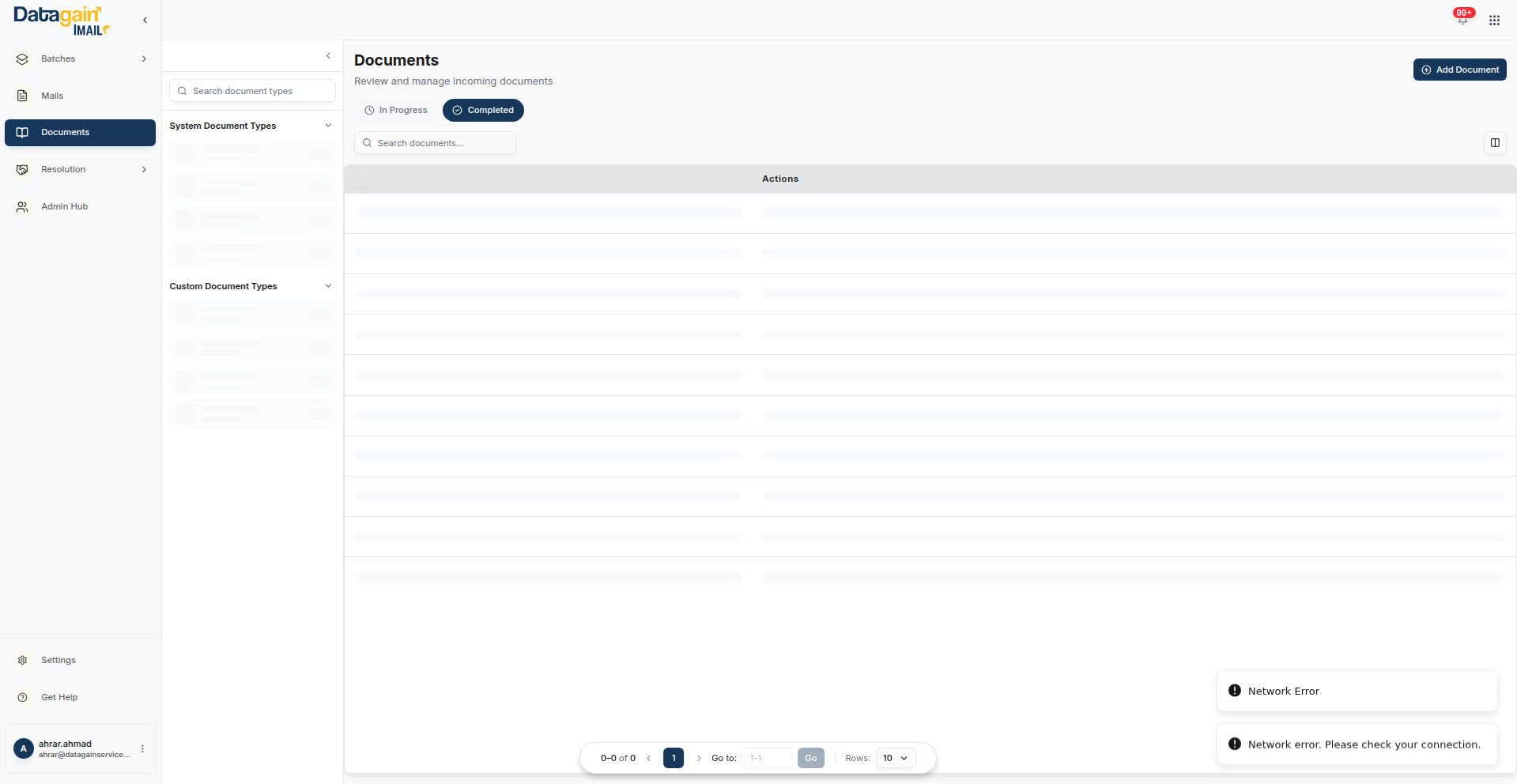Click the Add Document button

(x=1459, y=70)
